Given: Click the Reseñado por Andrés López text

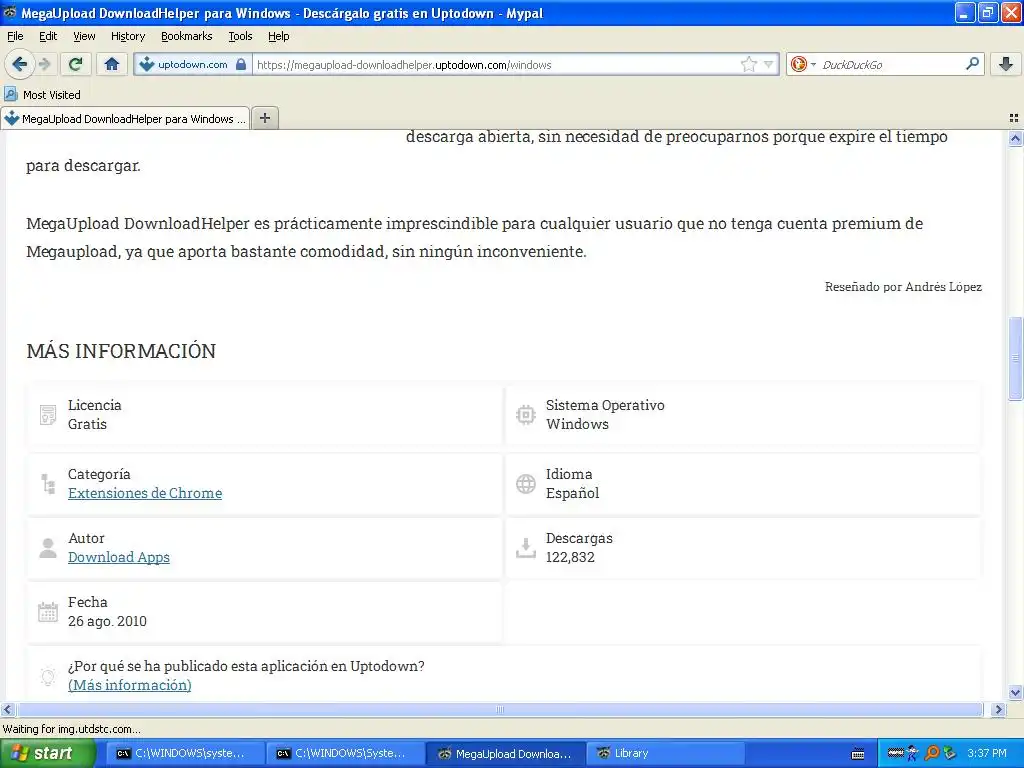Looking at the screenshot, I should pos(903,287).
